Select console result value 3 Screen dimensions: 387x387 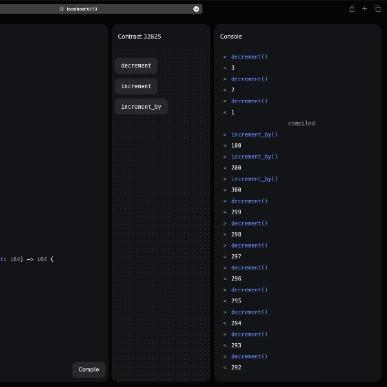coord(233,68)
